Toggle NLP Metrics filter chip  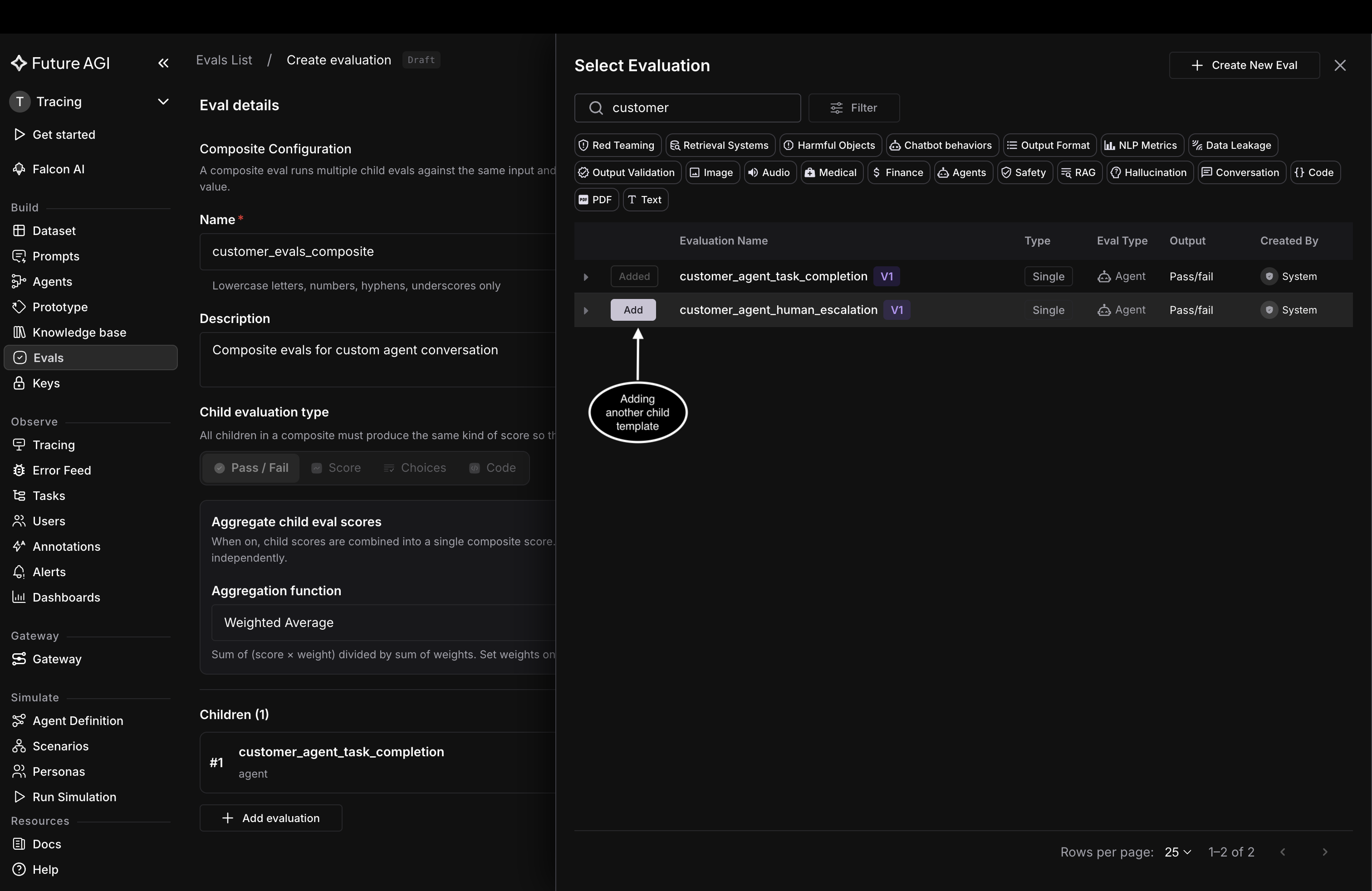pyautogui.click(x=1142, y=145)
